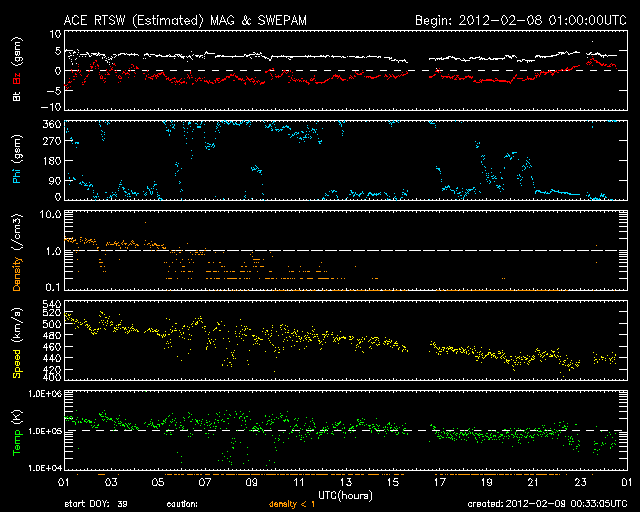Viewport: 640px width, 512px height.
Task: Click the orange Density axis label
Action: pos(16,274)
